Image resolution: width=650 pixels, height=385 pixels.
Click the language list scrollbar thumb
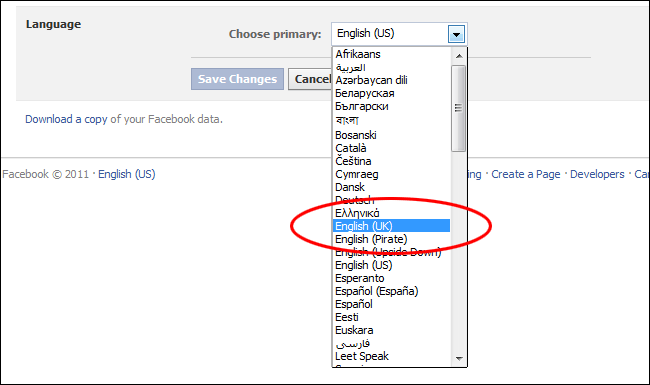458,109
